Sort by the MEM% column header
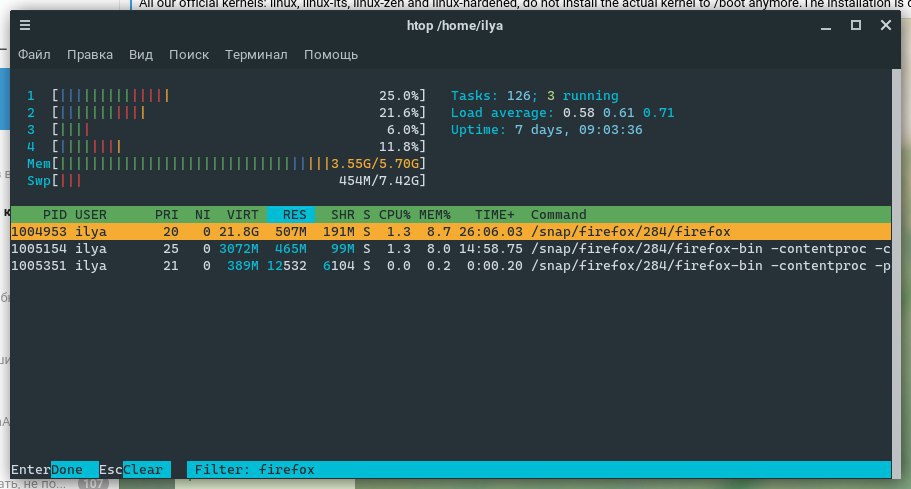911x489 pixels. [435, 214]
